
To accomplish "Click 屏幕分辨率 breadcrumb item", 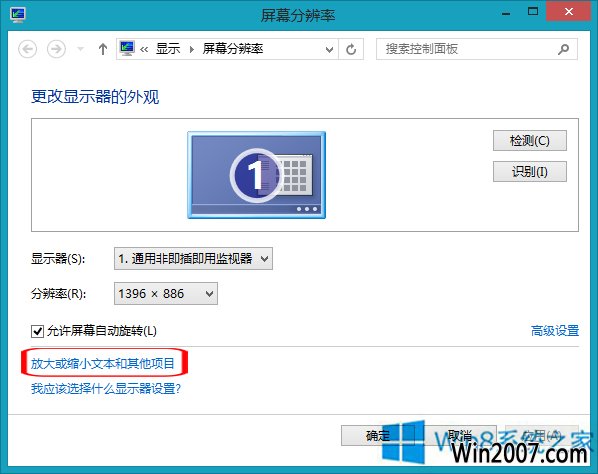I will point(233,49).
